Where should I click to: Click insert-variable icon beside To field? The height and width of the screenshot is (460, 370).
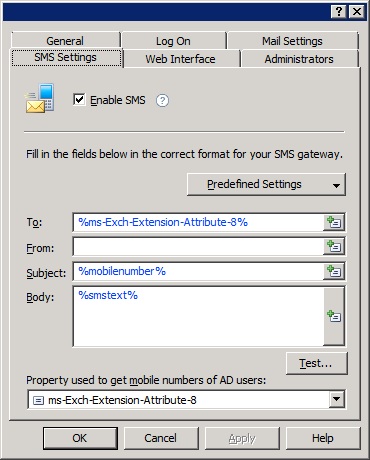334,222
